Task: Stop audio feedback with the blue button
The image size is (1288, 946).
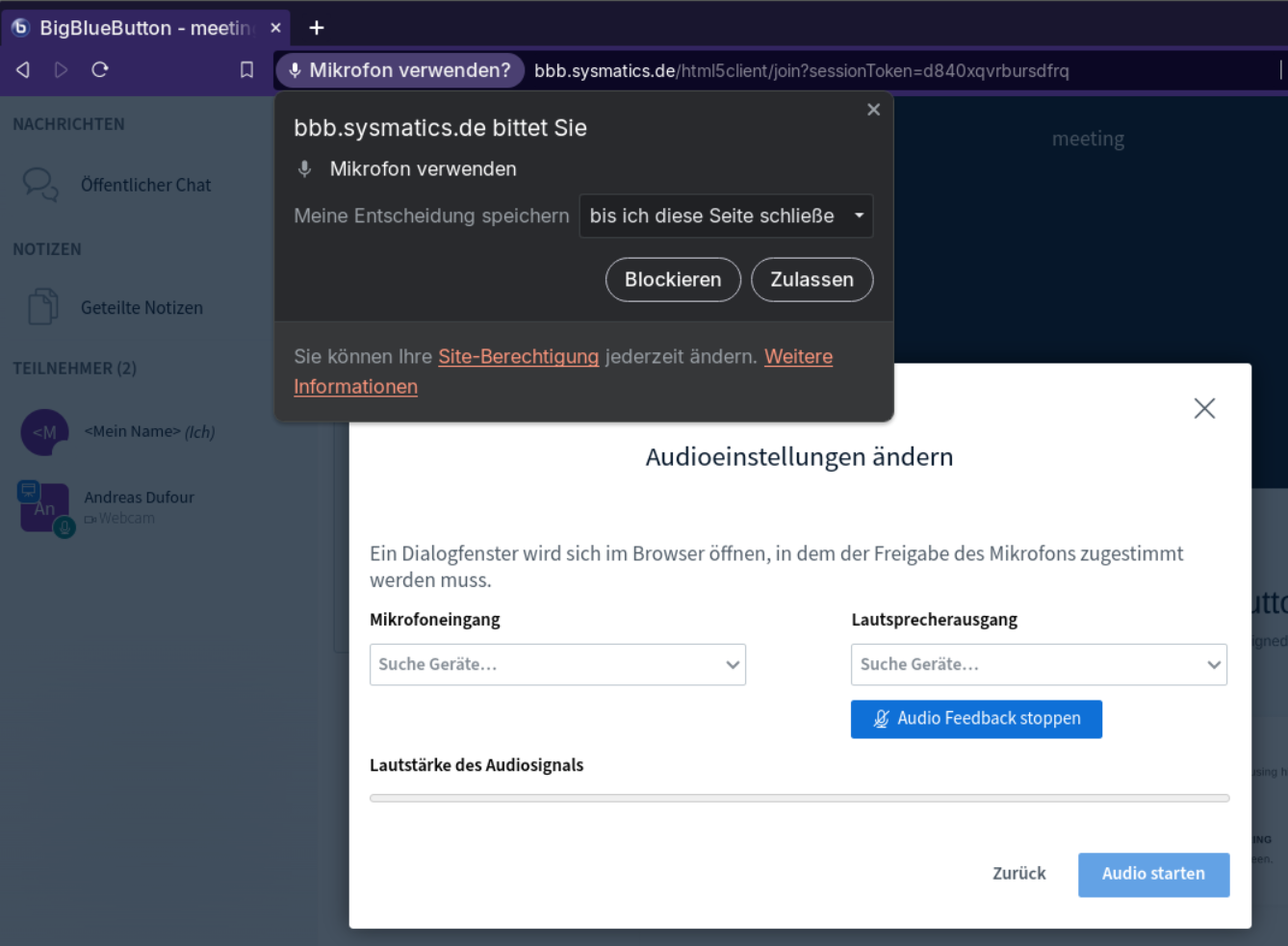Action: click(975, 719)
